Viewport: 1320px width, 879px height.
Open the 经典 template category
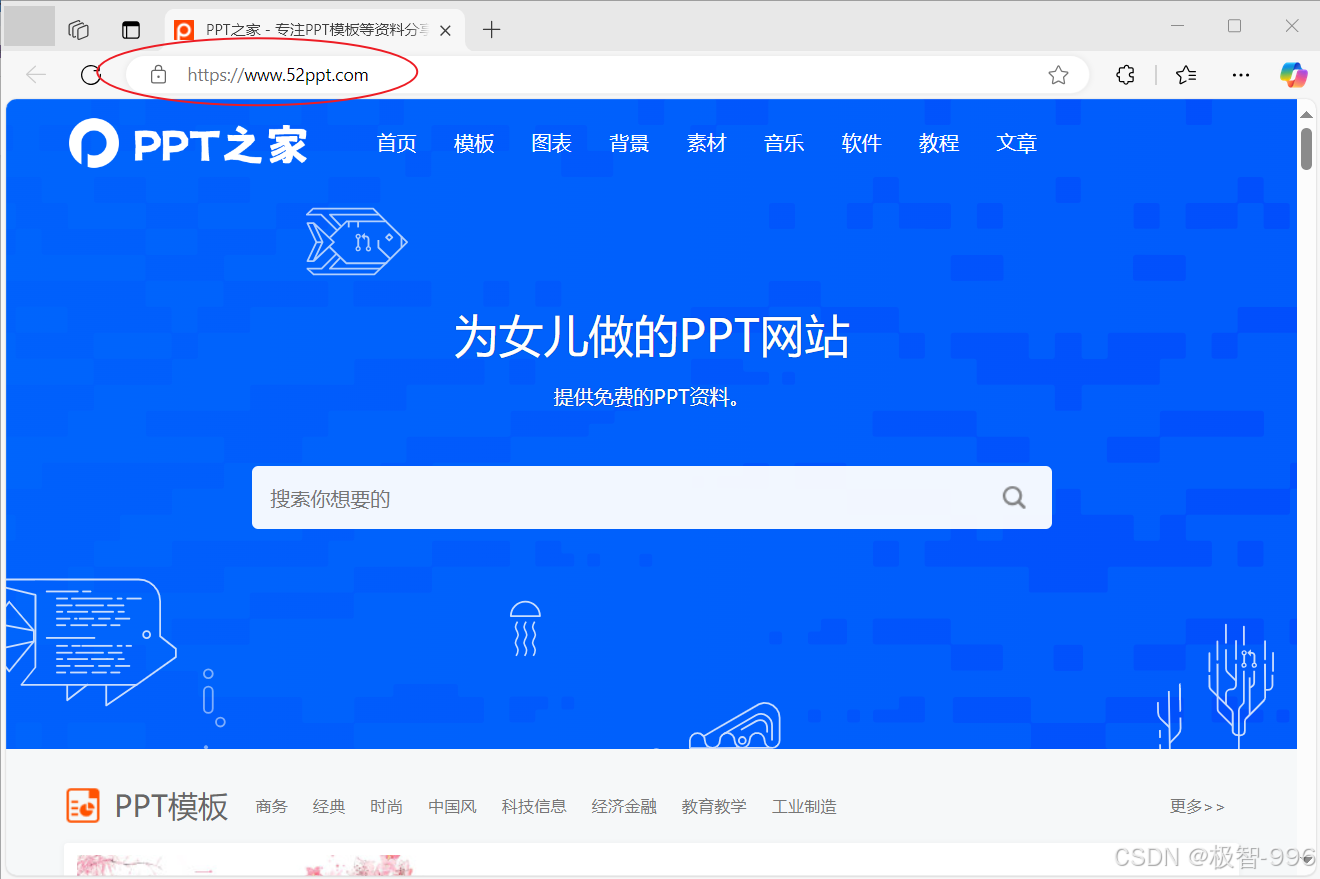click(329, 806)
